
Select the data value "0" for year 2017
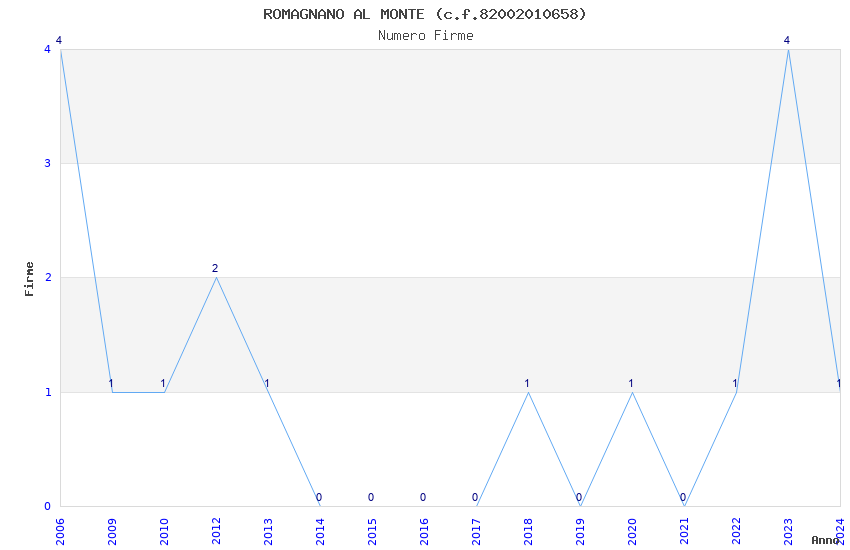click(475, 497)
